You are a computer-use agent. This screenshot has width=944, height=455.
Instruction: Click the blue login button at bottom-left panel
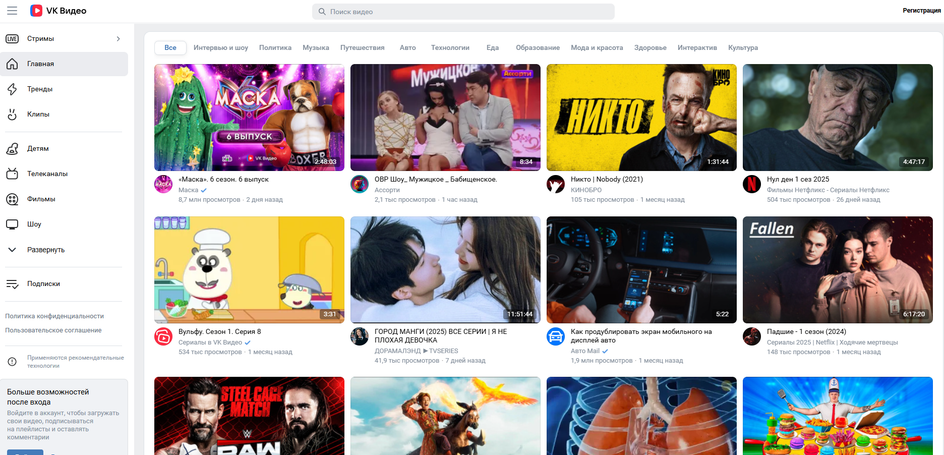coord(25,452)
